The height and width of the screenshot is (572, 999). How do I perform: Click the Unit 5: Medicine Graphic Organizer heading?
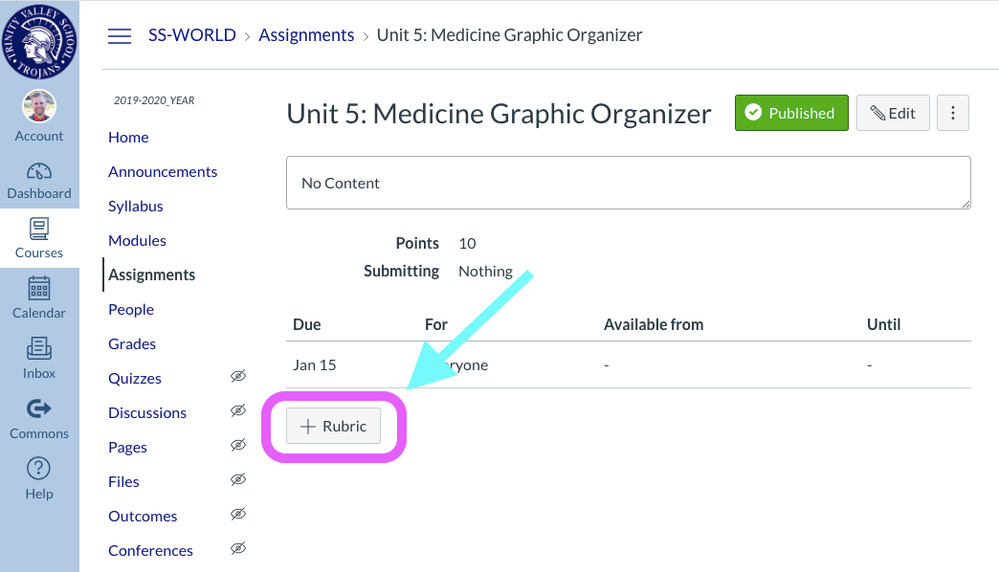pos(499,114)
